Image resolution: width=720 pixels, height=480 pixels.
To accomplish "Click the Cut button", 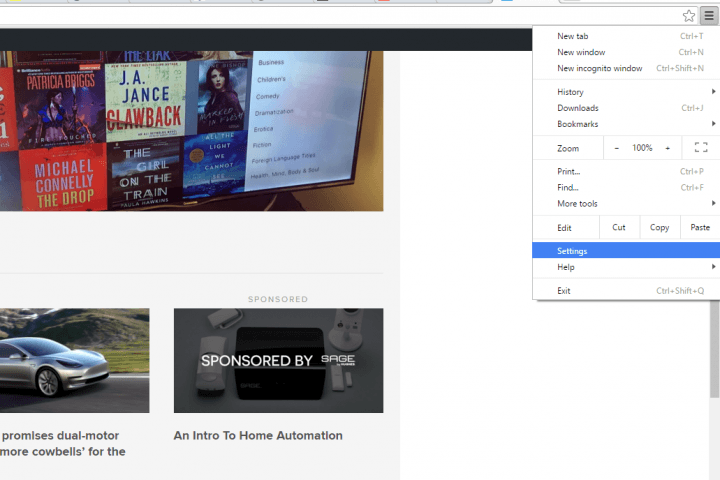I will (619, 227).
